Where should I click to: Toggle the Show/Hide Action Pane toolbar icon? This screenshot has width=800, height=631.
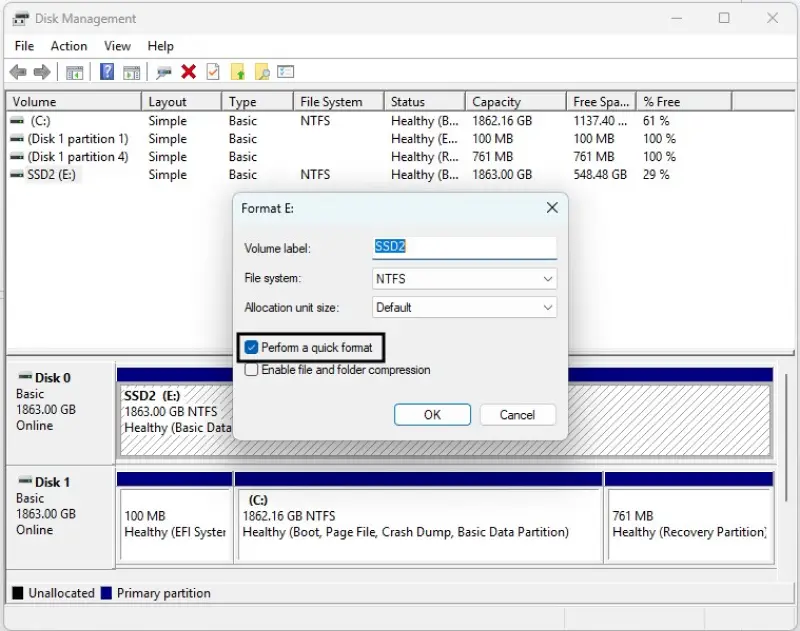(x=131, y=71)
